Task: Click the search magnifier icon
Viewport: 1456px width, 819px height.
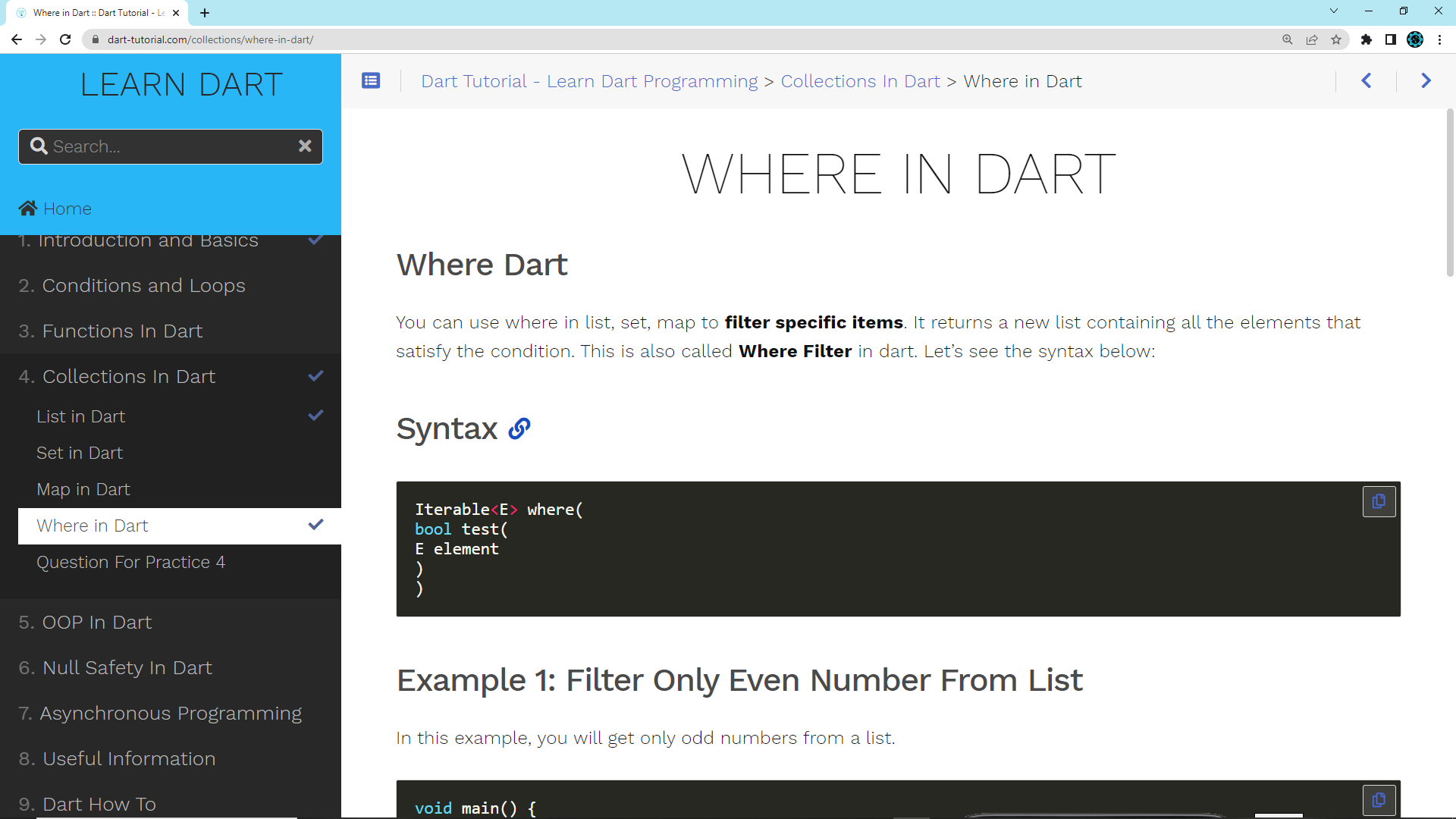Action: click(x=39, y=146)
